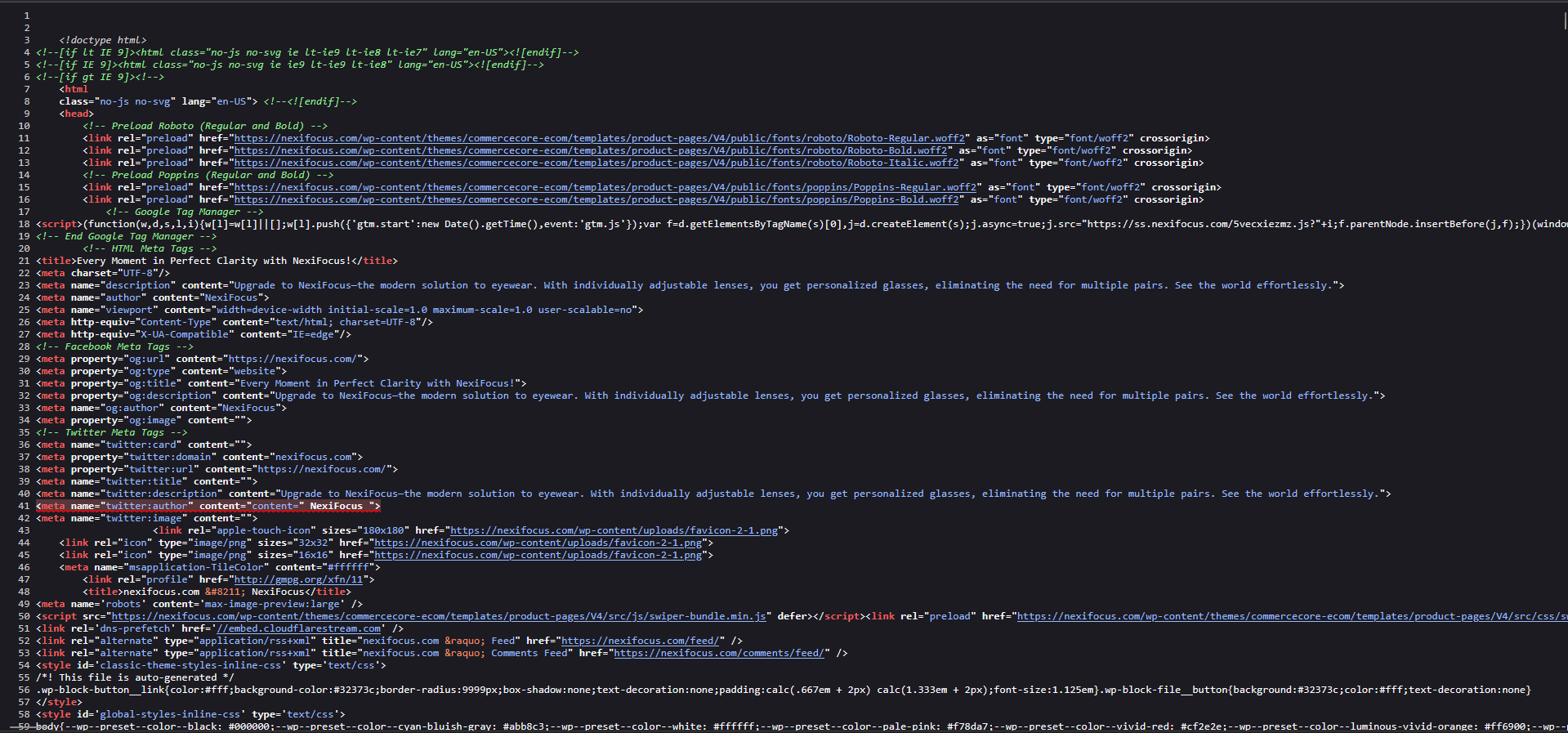Image resolution: width=1568 pixels, height=733 pixels.
Task: Open the Roboto-Italic.woff2 preload link
Action: pyautogui.click(x=596, y=163)
